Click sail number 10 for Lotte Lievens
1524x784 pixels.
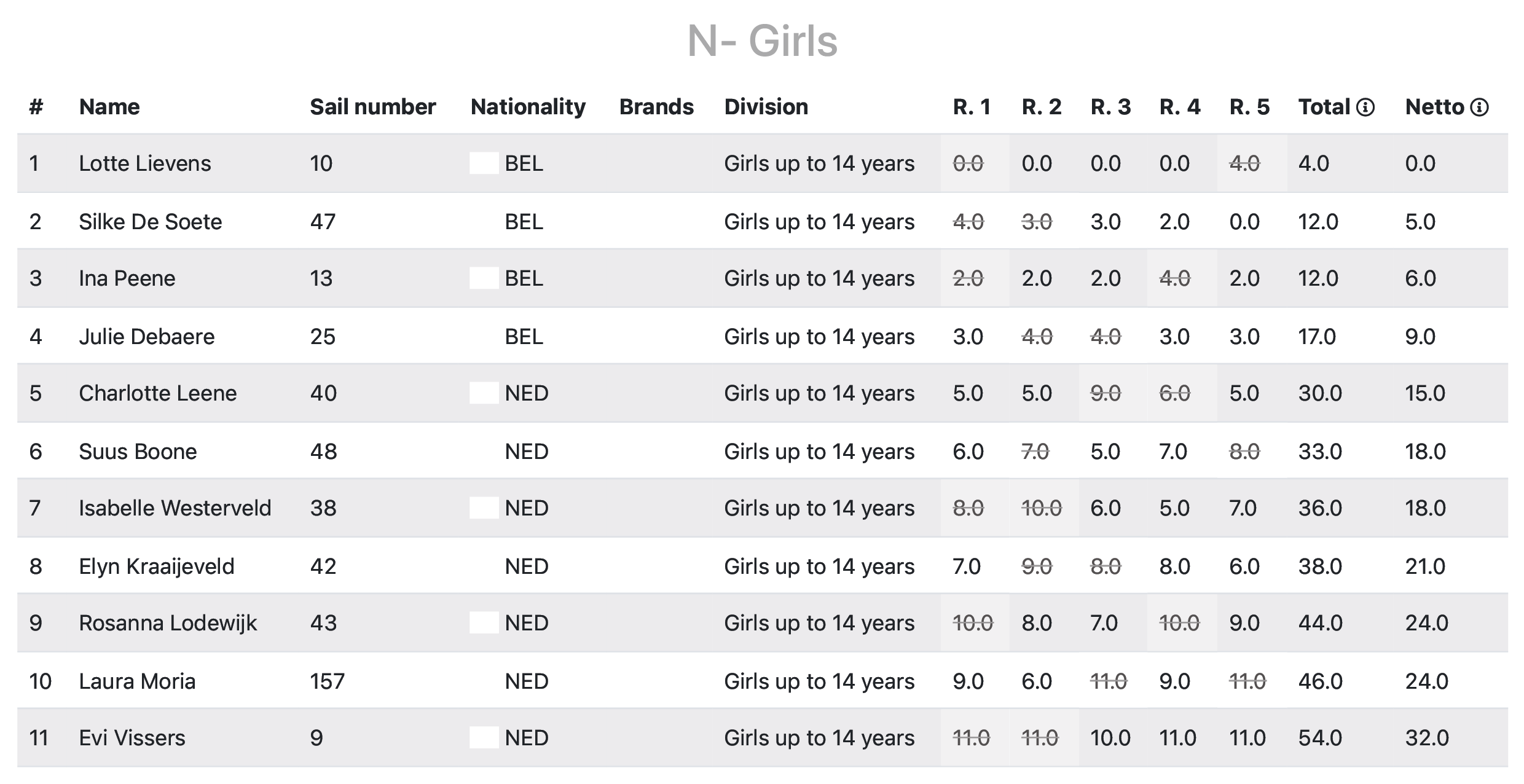click(x=321, y=163)
